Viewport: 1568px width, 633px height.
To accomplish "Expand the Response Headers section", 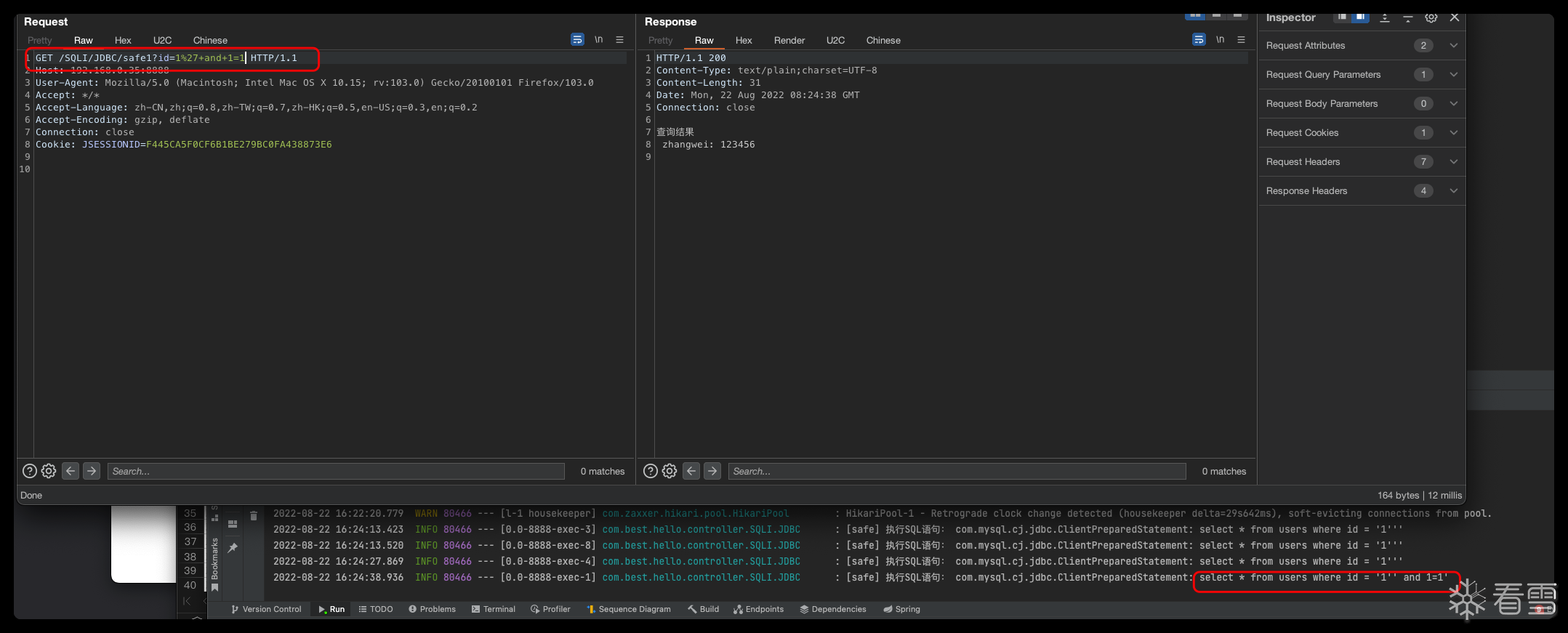I will (1453, 191).
